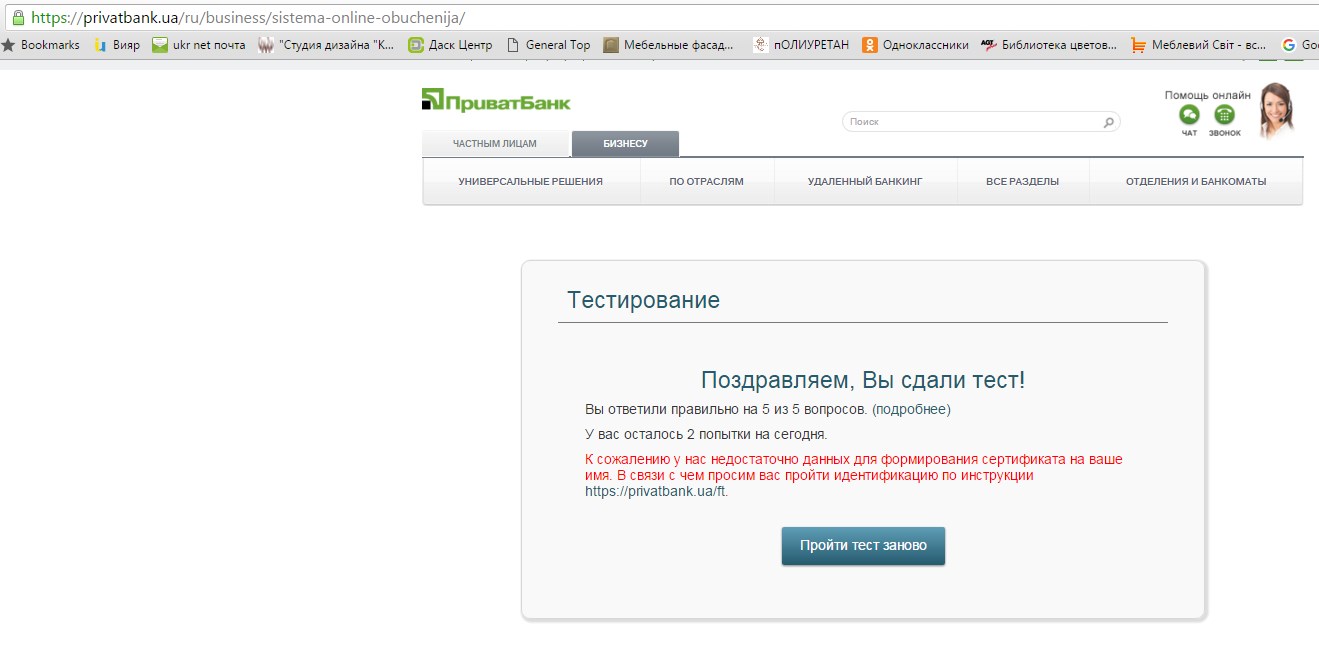Click the search magnifier icon

1108,122
